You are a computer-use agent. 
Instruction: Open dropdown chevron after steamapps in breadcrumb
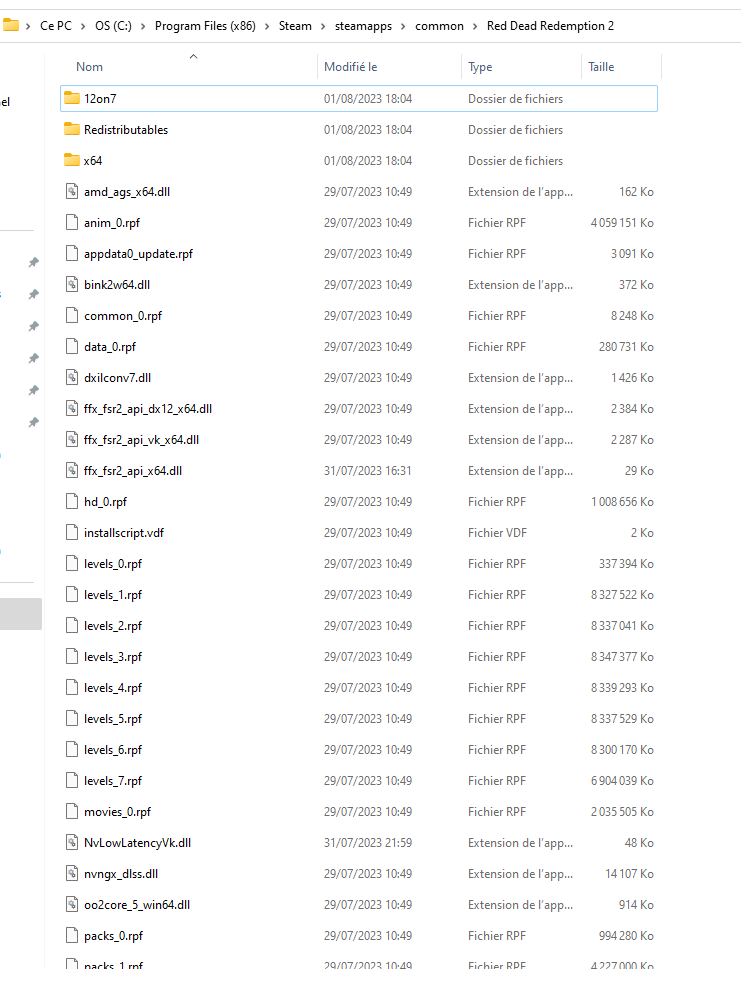[x=403, y=26]
